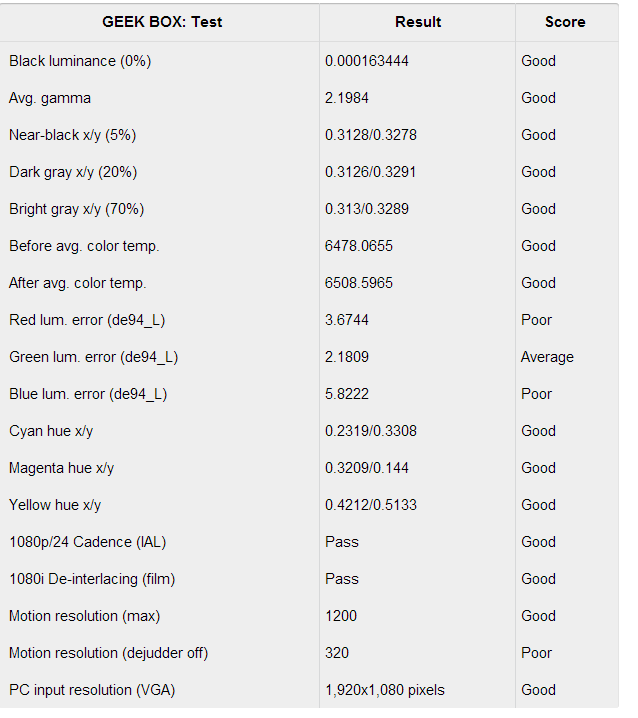638x718 pixels.
Task: Click the Blue lum. error value 5.8222
Action: coord(347,394)
